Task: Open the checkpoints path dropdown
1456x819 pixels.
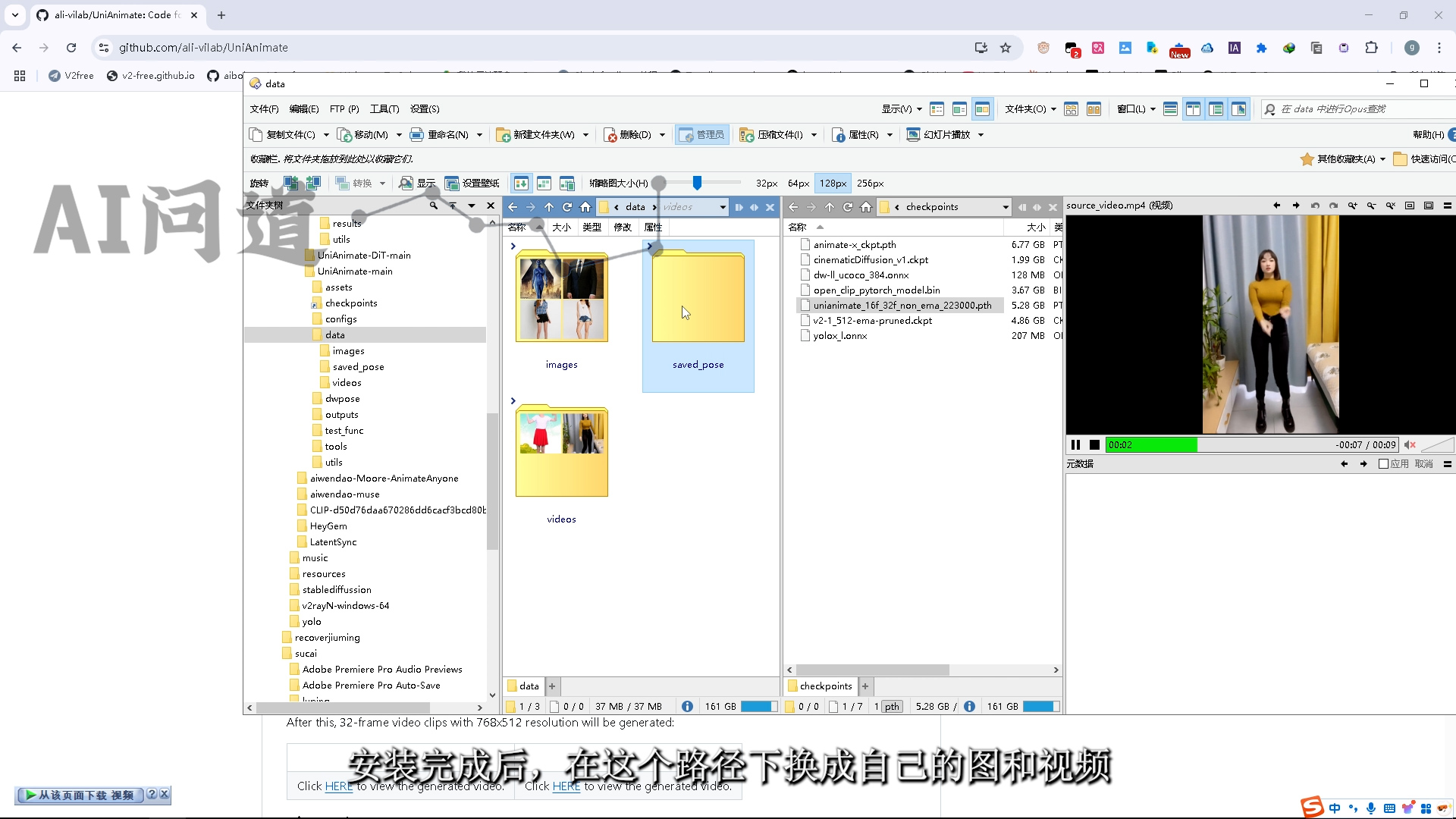Action: point(1006,207)
